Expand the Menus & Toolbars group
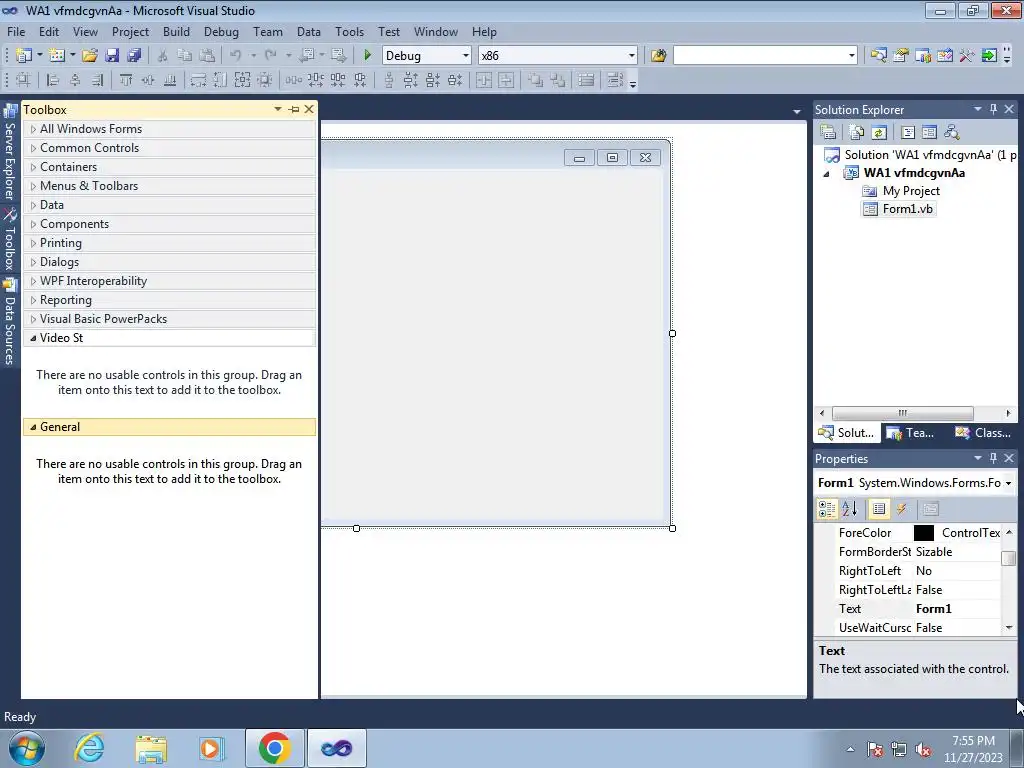The width and height of the screenshot is (1024, 768). coord(33,186)
